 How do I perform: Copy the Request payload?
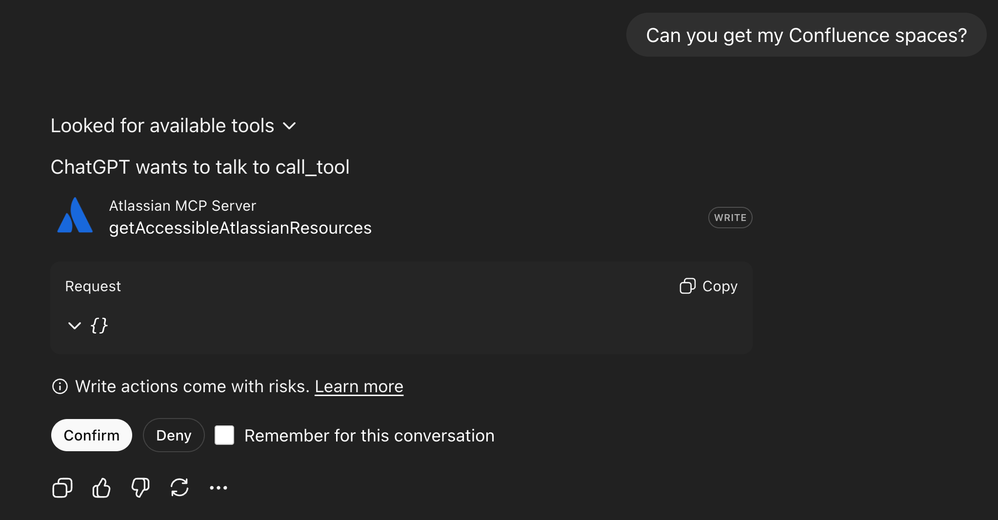(708, 286)
